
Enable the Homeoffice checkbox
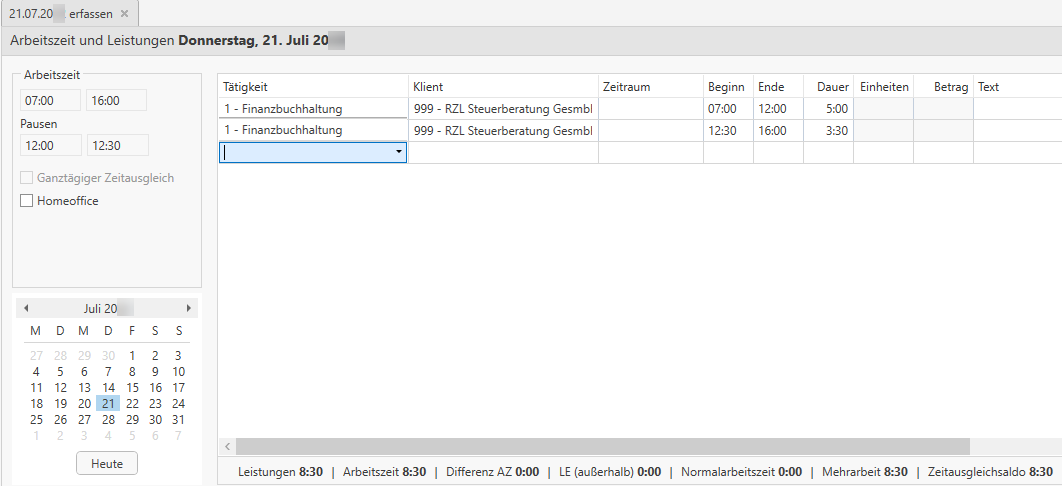pyautogui.click(x=27, y=201)
